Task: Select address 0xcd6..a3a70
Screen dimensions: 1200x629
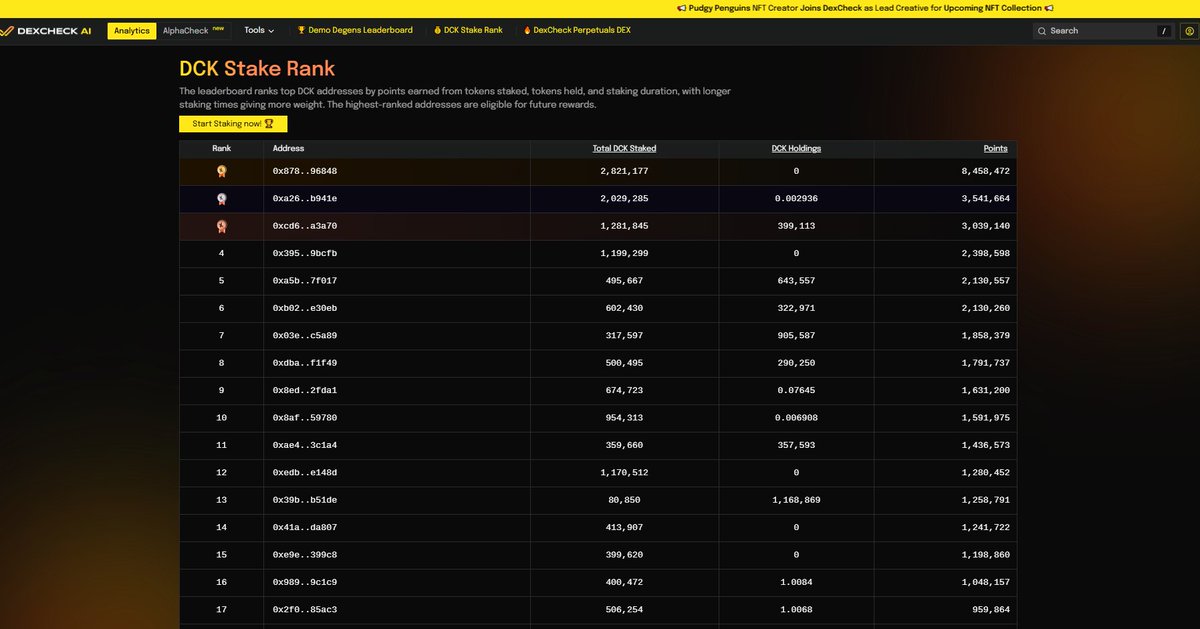Action: 305,226
